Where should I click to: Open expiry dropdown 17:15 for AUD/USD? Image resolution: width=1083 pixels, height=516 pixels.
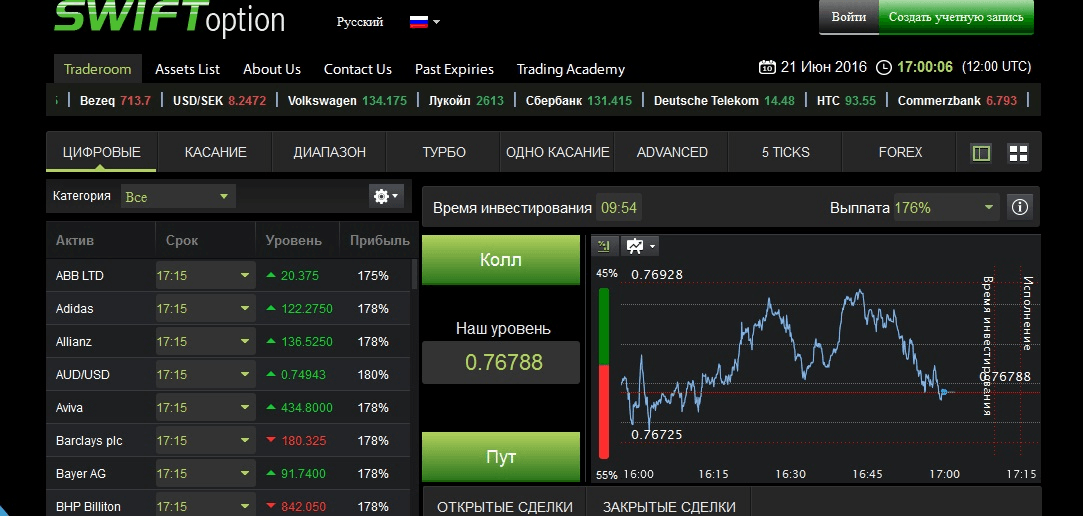click(x=205, y=374)
